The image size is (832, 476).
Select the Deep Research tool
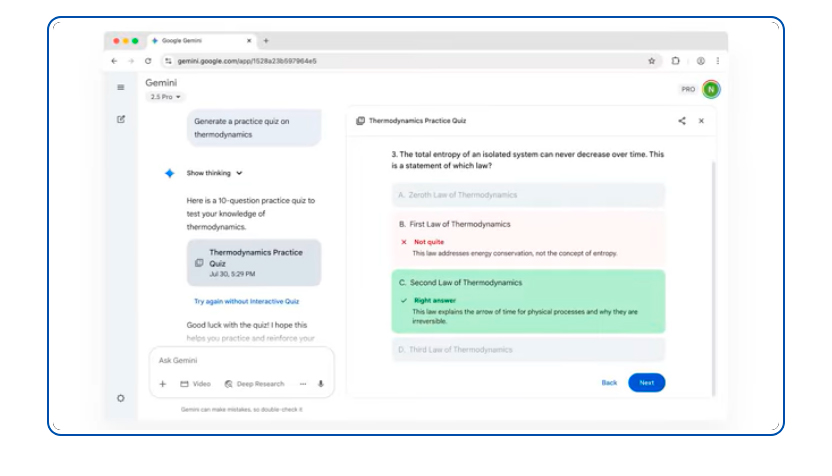(x=255, y=384)
